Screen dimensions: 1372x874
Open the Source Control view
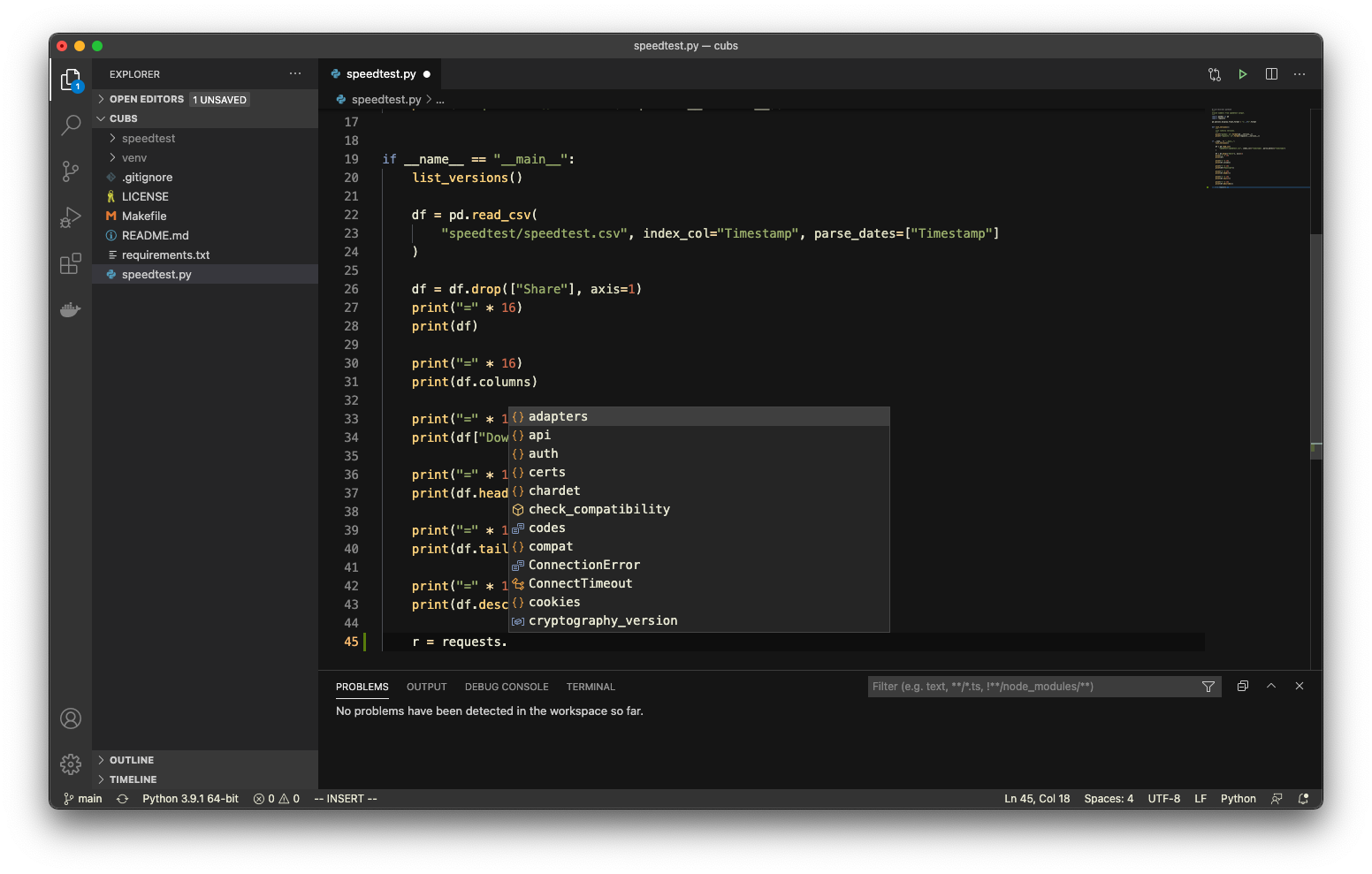(x=71, y=171)
